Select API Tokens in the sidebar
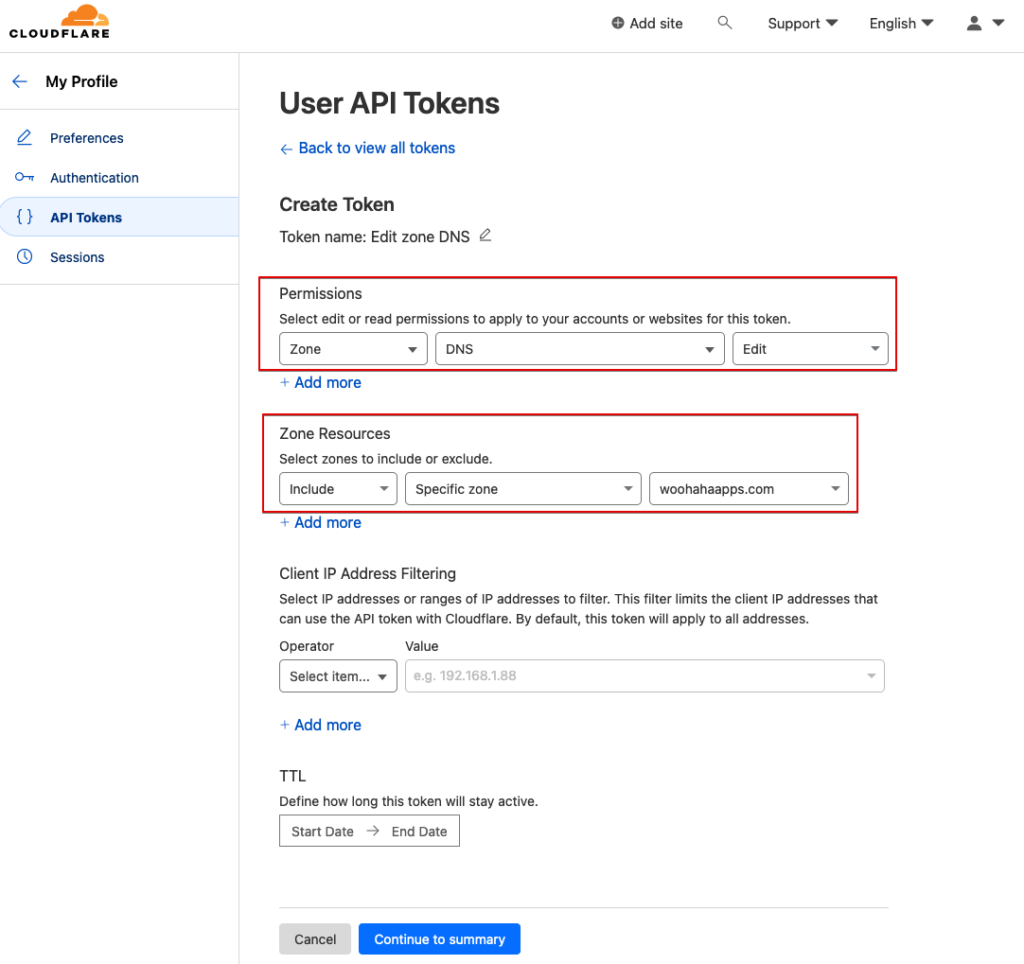1024x964 pixels. [86, 217]
